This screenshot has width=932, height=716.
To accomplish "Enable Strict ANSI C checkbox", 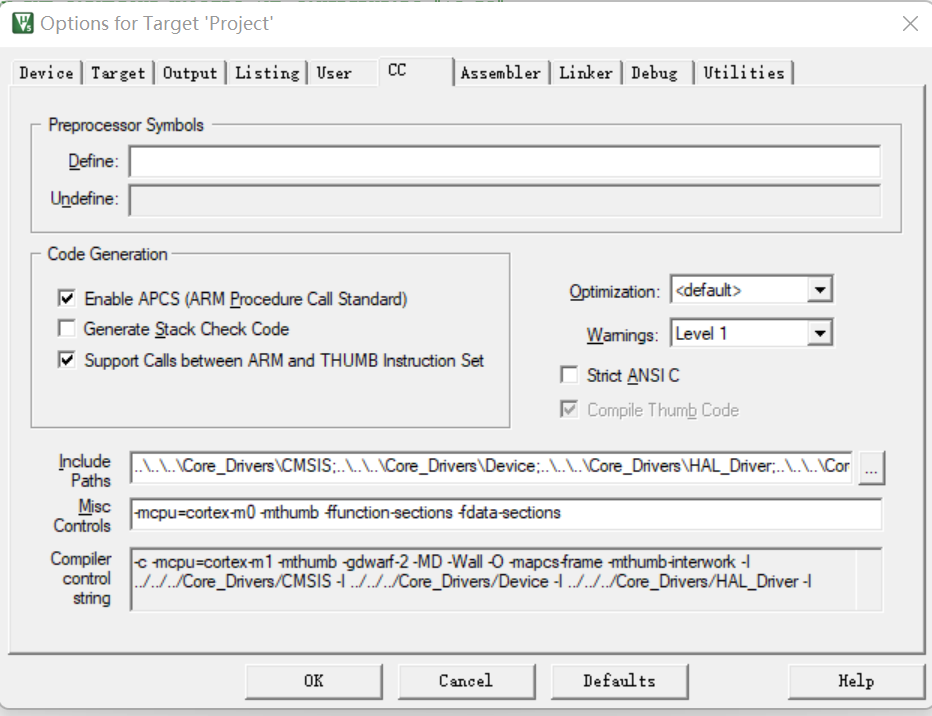I will (569, 376).
